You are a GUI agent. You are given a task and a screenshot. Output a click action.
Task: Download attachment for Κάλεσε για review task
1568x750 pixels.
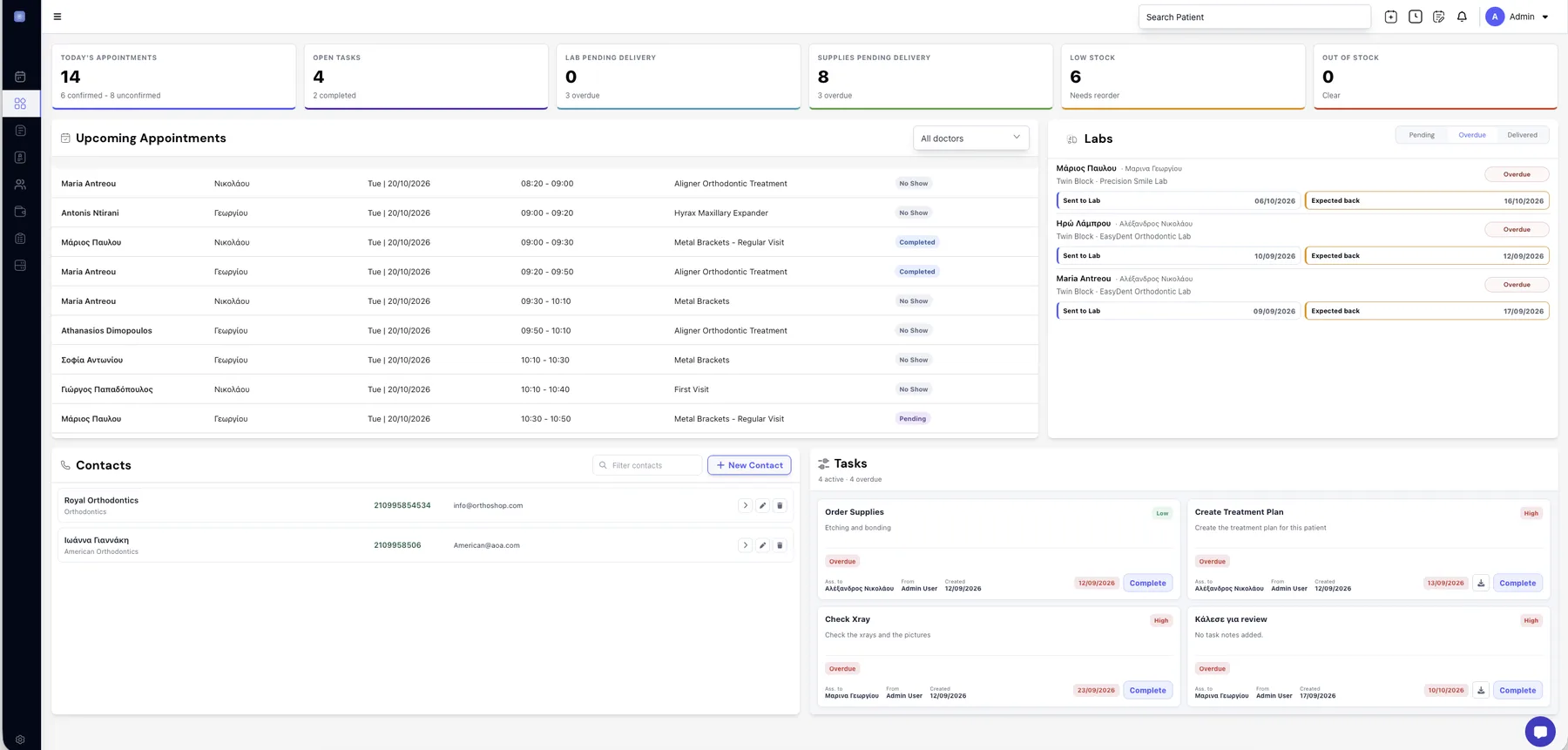[1481, 691]
